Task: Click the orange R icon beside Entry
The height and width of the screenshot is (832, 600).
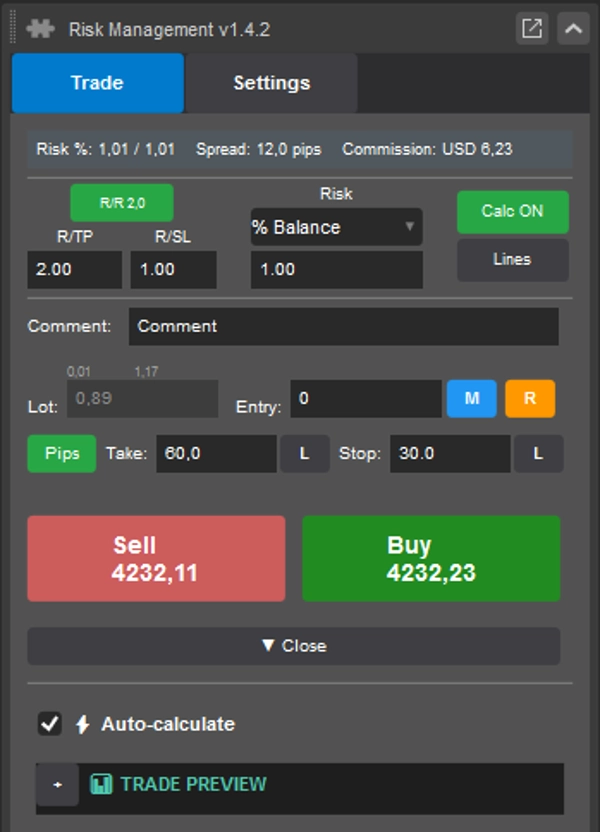Action: coord(528,399)
